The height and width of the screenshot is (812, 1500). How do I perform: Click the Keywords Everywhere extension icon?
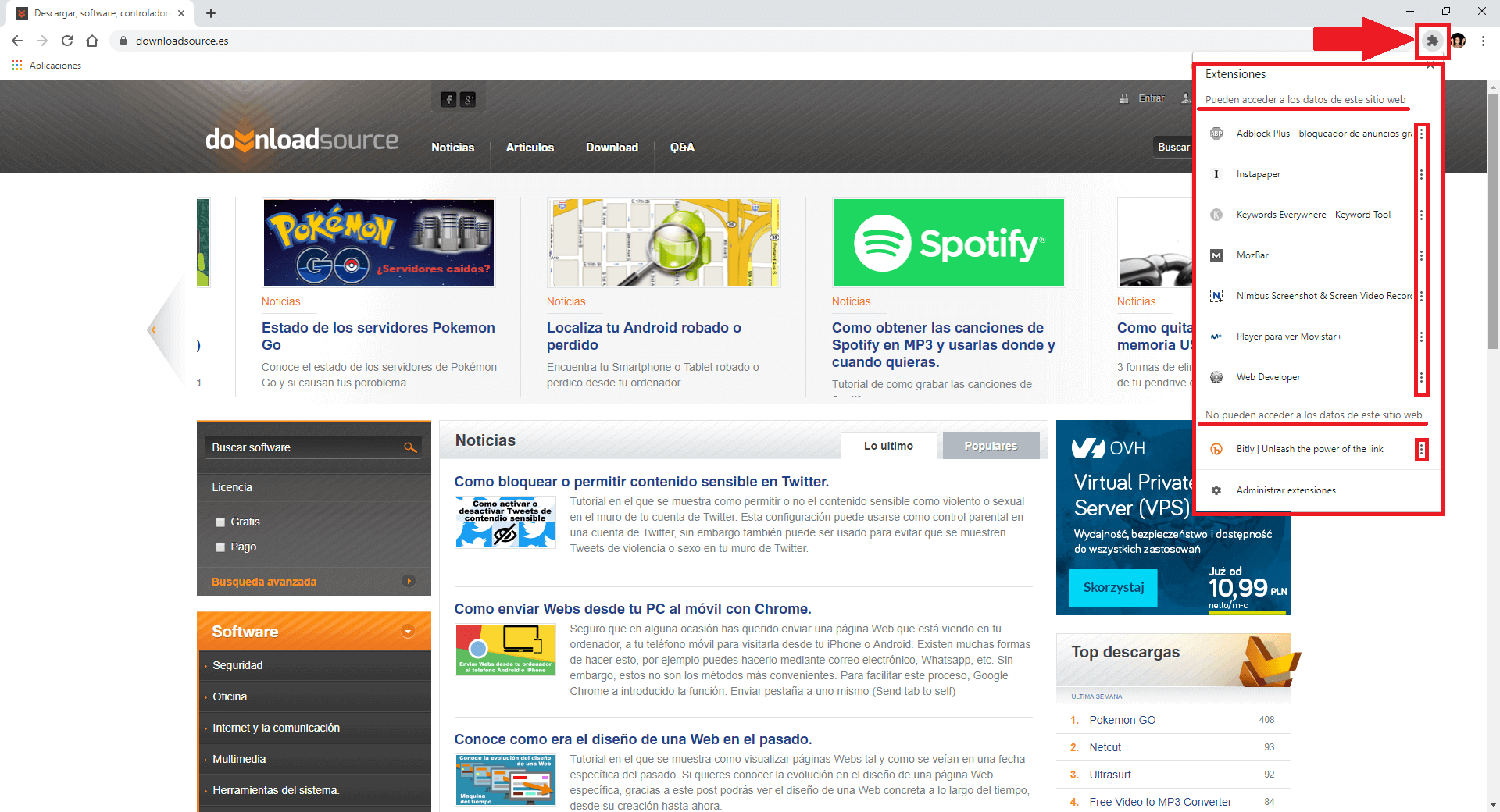click(x=1216, y=215)
